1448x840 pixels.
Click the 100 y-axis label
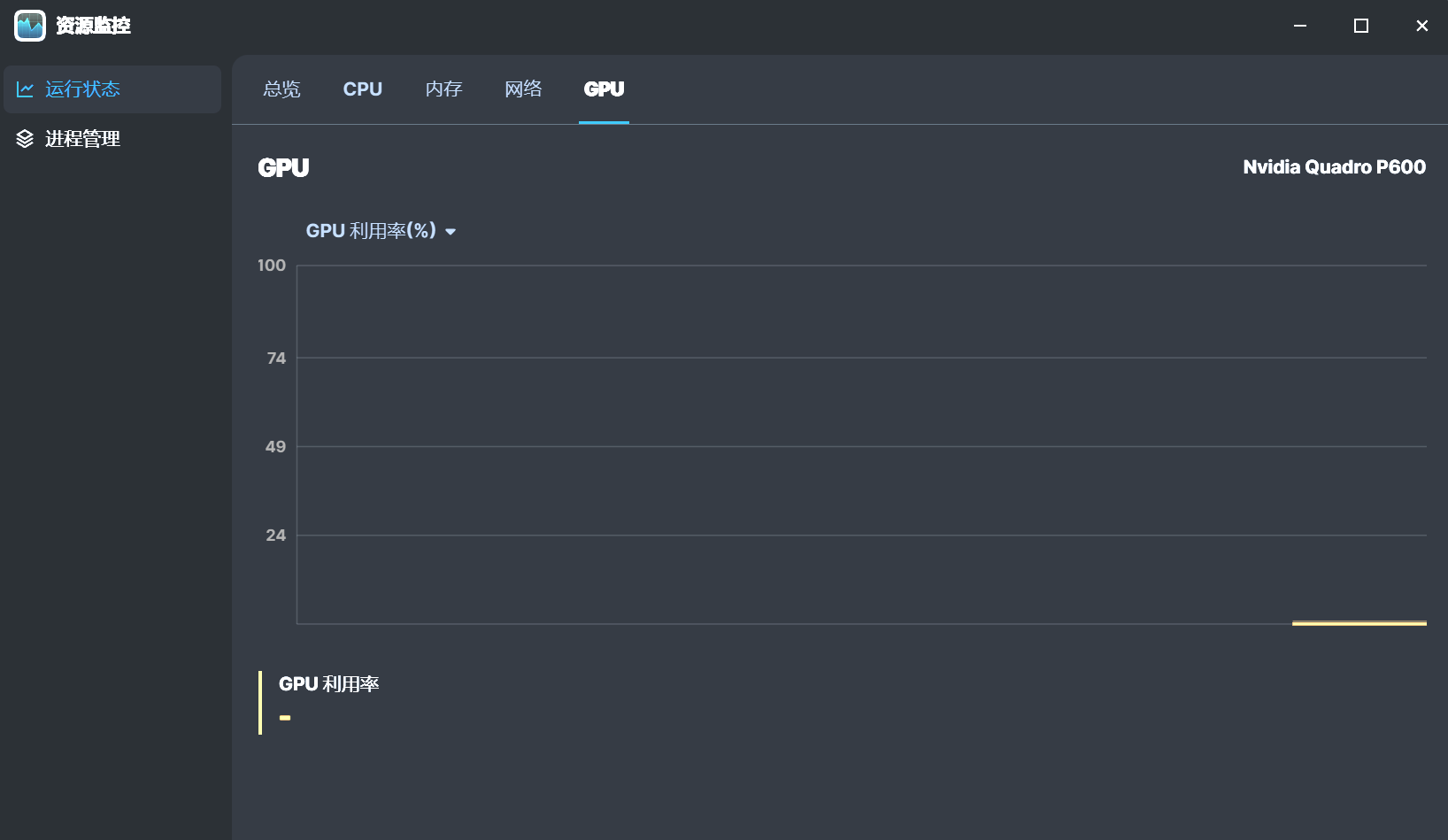272,266
